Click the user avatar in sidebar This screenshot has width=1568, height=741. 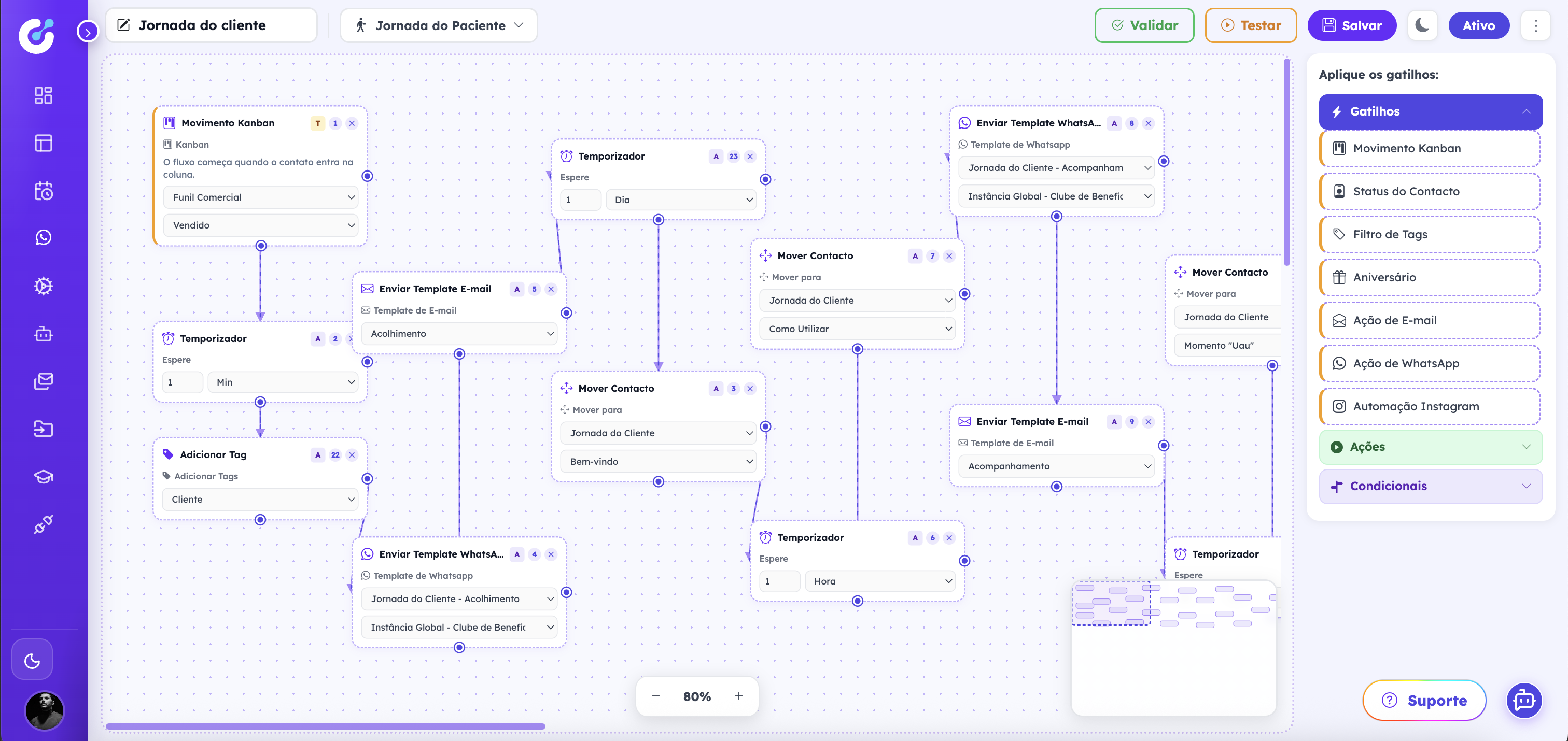pos(44,710)
